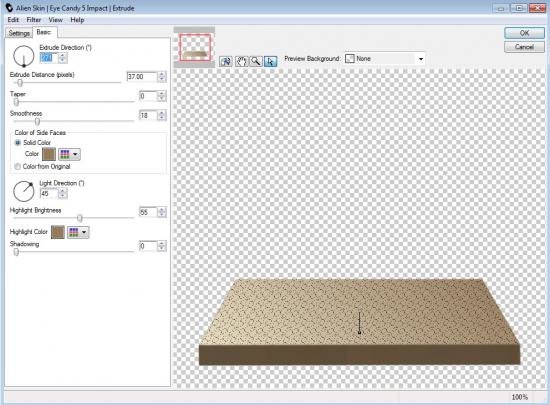Screen dimensions: 550x405
Task: Open the side face color palette grid
Action: pyautogui.click(x=69, y=154)
